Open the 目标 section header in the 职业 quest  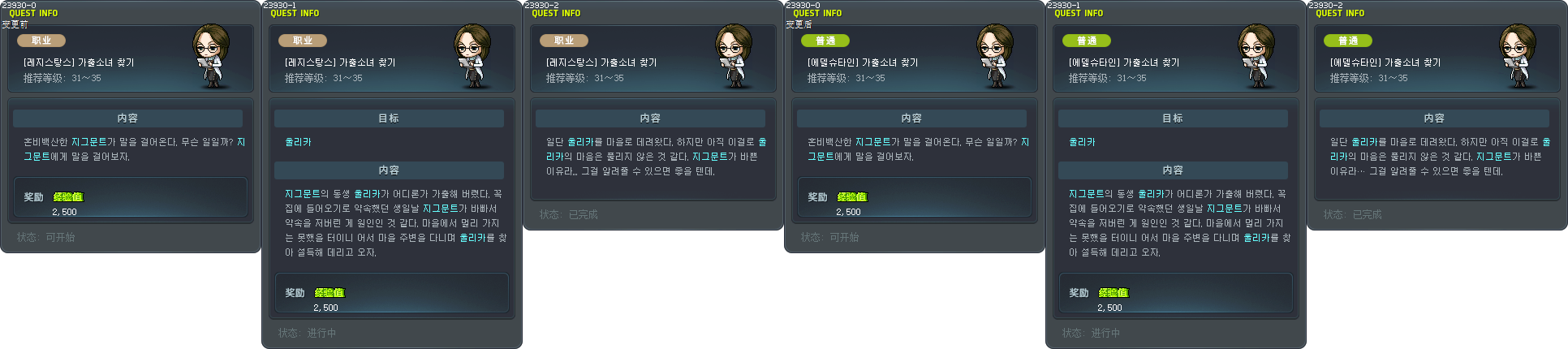click(389, 118)
